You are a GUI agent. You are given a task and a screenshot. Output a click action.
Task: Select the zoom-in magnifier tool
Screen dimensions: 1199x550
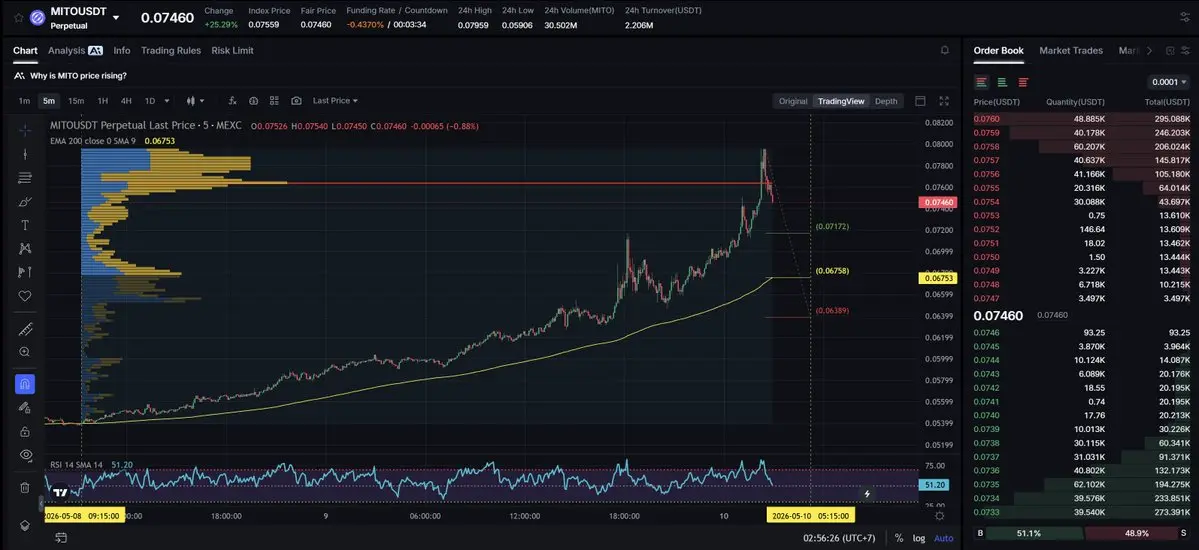[24, 352]
